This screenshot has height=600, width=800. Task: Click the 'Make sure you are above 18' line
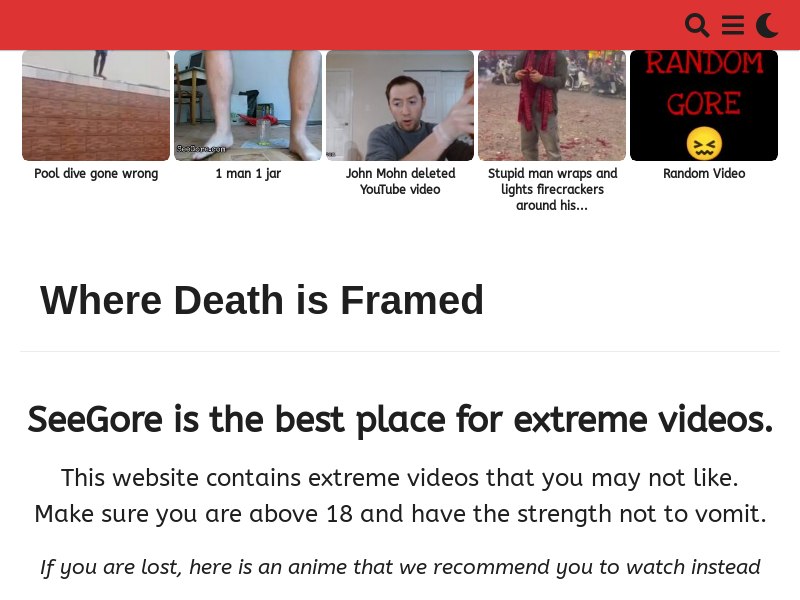(x=400, y=514)
